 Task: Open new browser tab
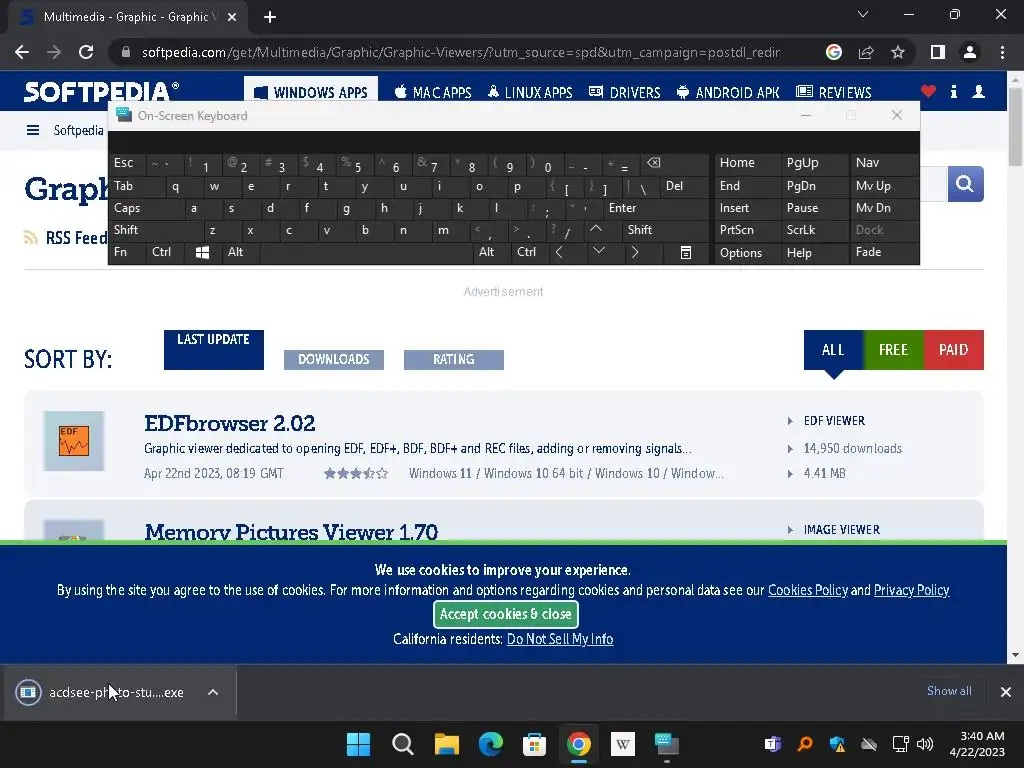270,18
